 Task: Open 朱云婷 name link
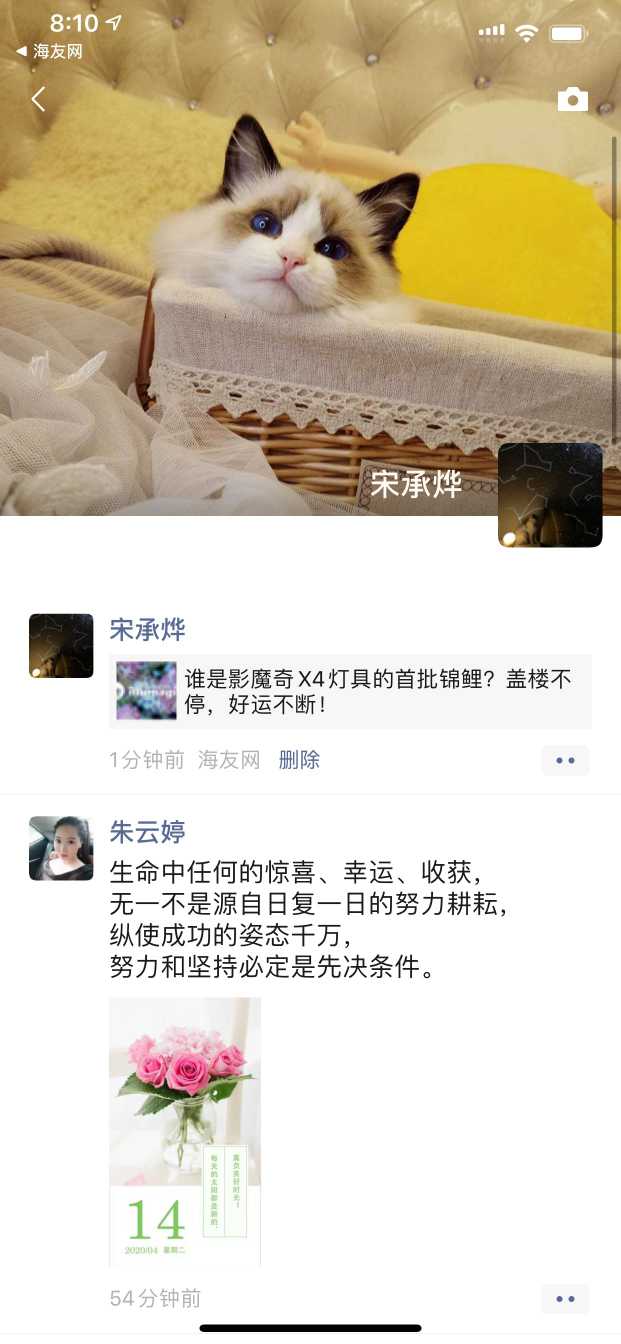click(147, 832)
